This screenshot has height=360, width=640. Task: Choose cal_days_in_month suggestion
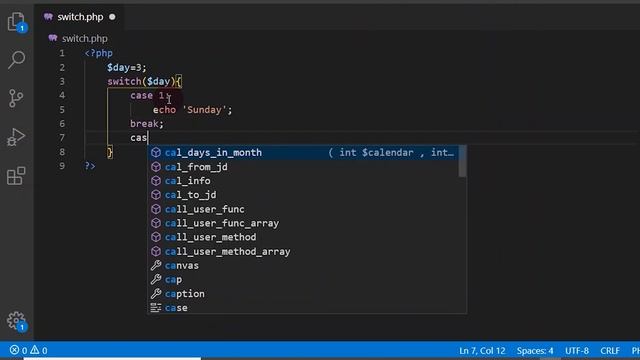302,153
